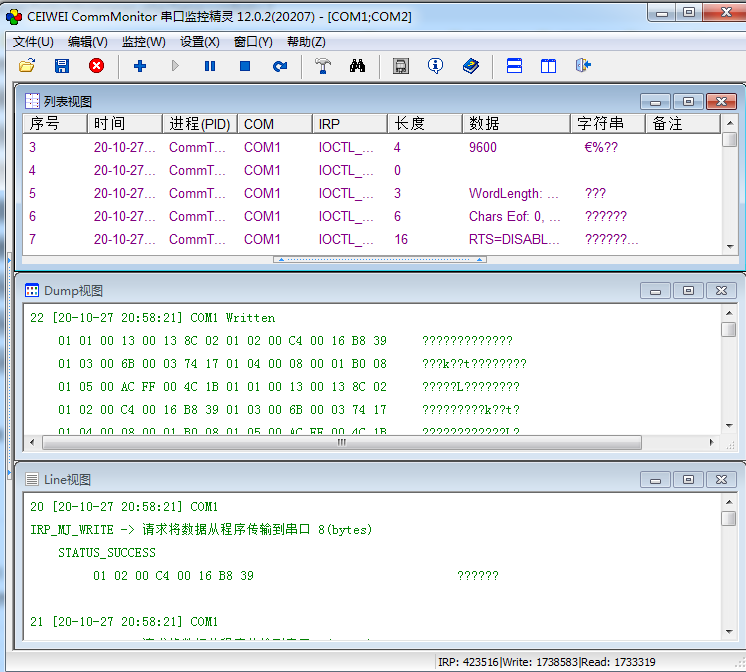The width and height of the screenshot is (746, 672).
Task: Open the 设置(X) menu
Action: pyautogui.click(x=199, y=42)
